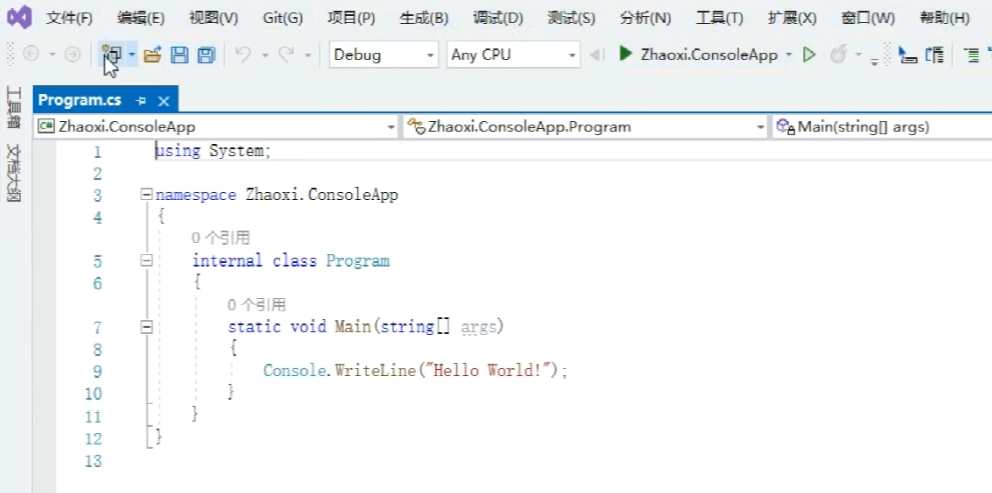Open the Main(string[] args) member dropdown

[882, 127]
